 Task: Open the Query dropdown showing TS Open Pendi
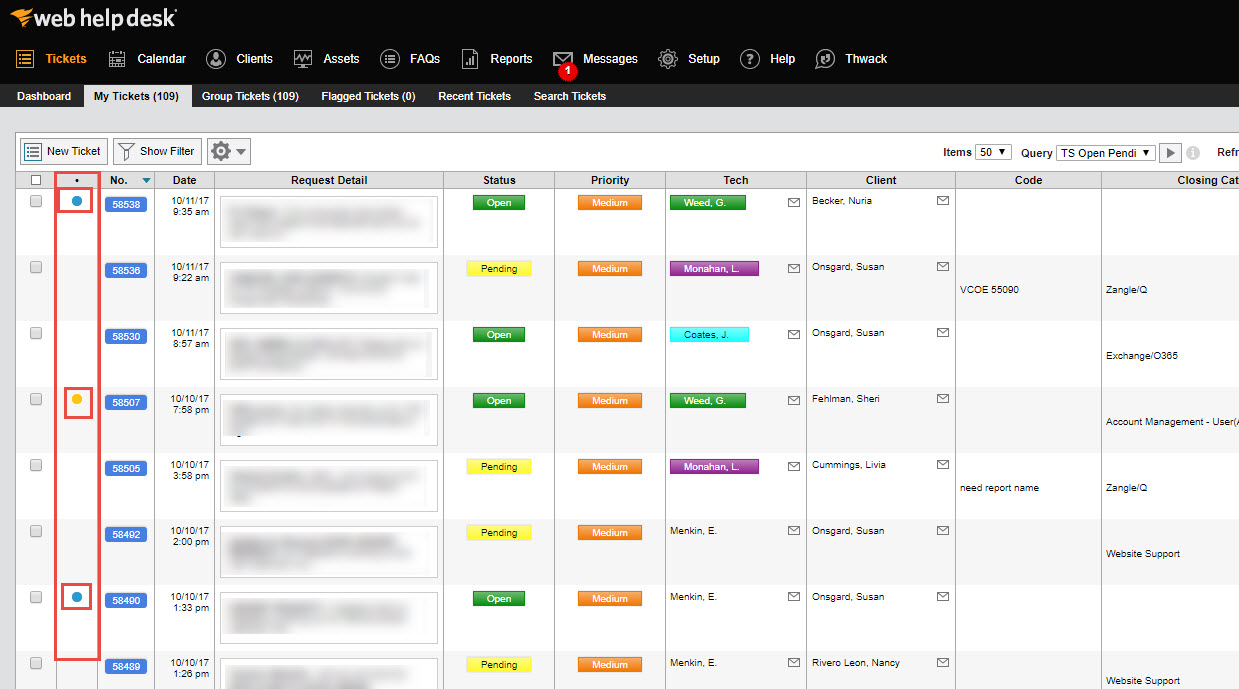pos(1105,152)
